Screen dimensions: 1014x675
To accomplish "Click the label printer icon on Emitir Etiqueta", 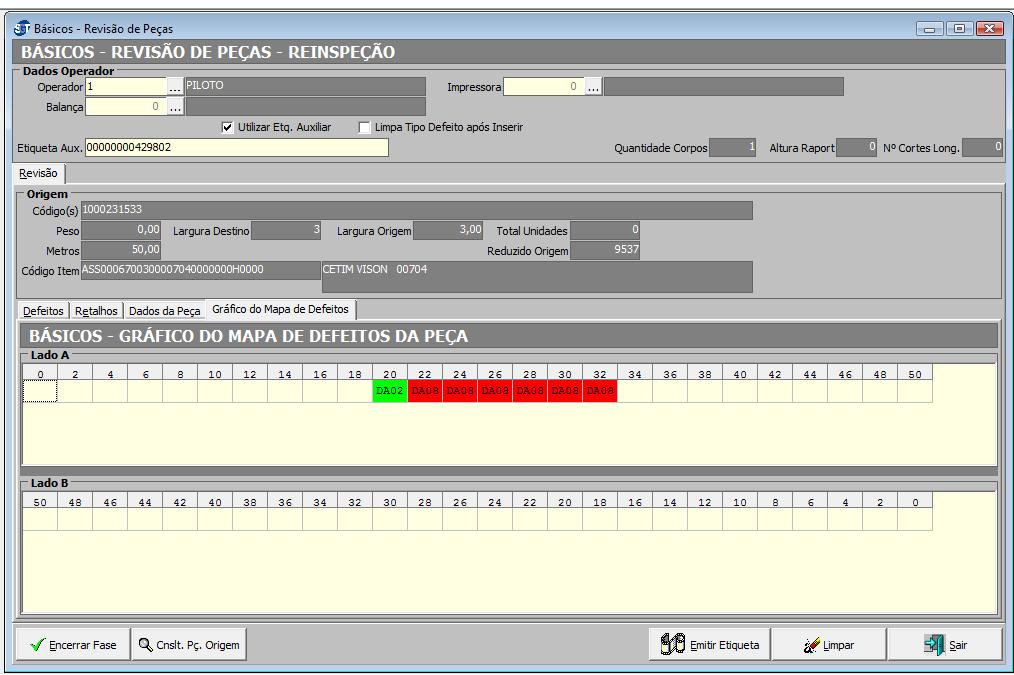I will [672, 645].
